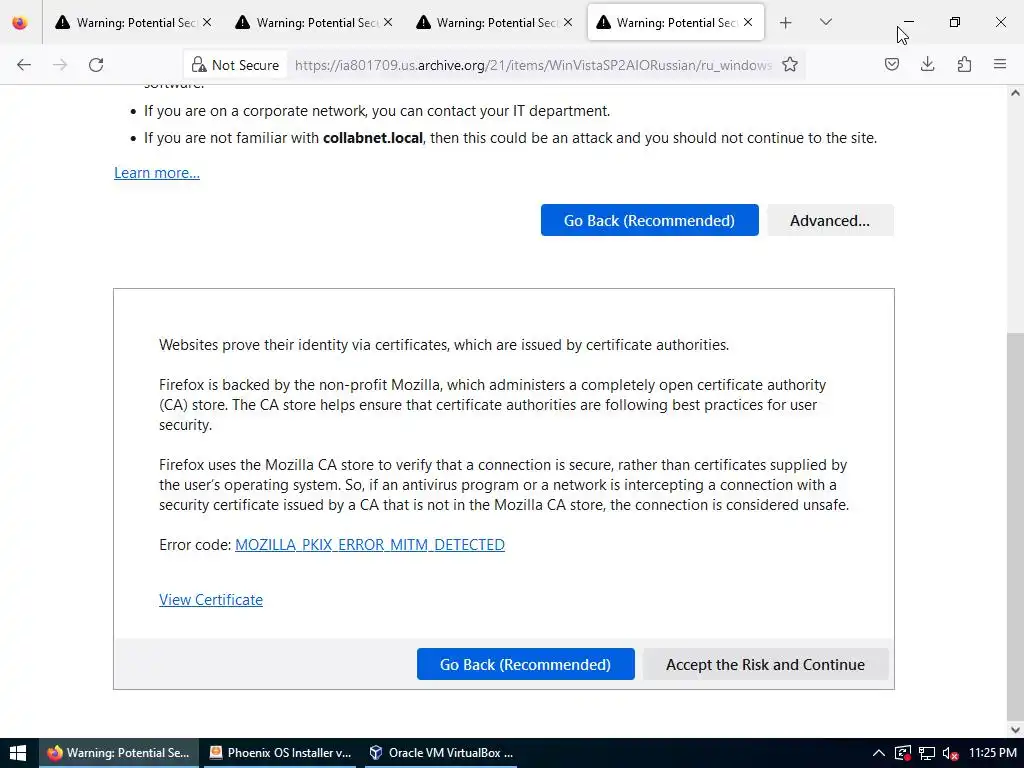The width and height of the screenshot is (1024, 768).
Task: Open a new tab with plus button
Action: (786, 23)
